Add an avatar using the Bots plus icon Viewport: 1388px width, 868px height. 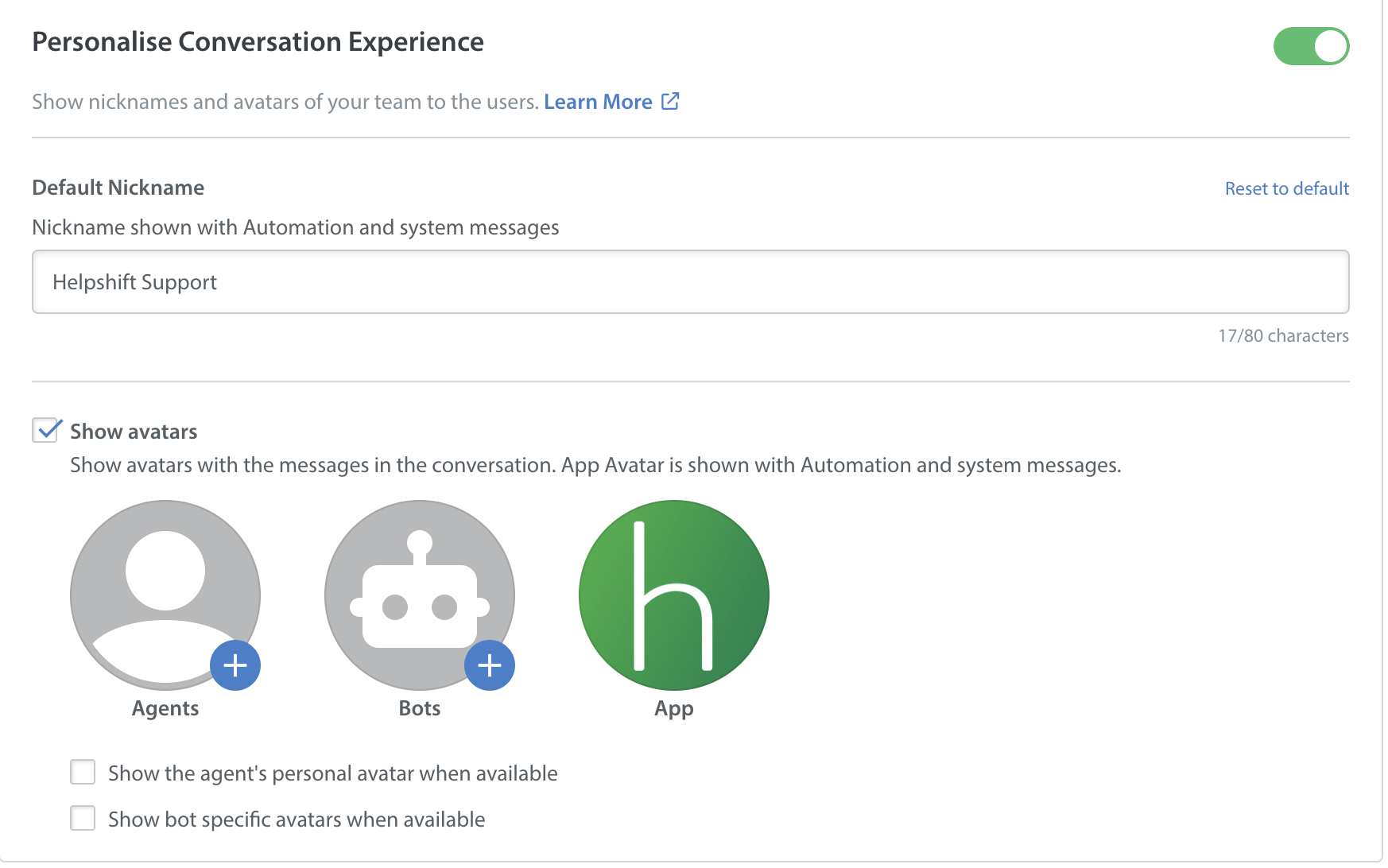pos(490,665)
